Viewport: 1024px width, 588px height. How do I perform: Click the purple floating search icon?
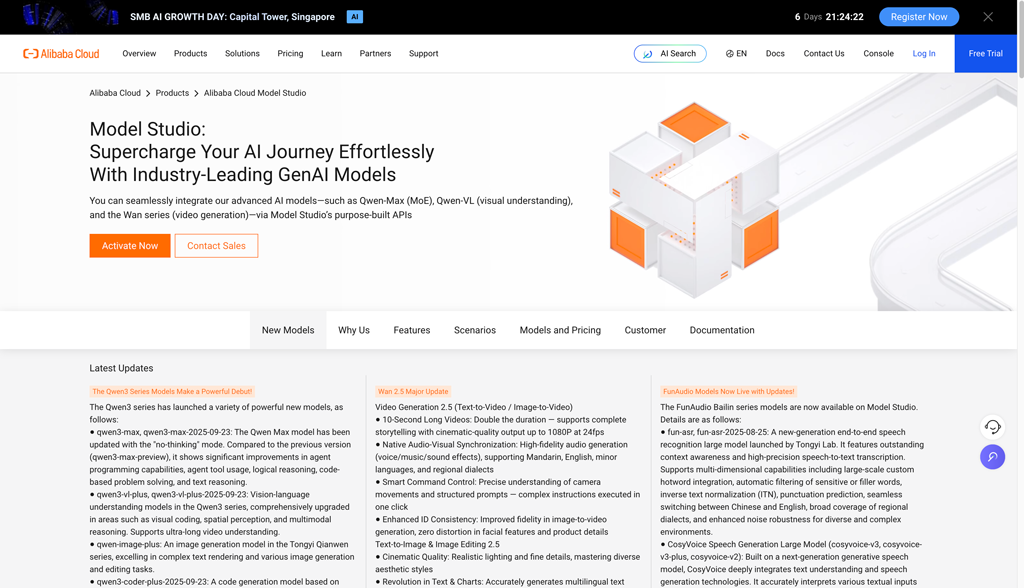[992, 457]
